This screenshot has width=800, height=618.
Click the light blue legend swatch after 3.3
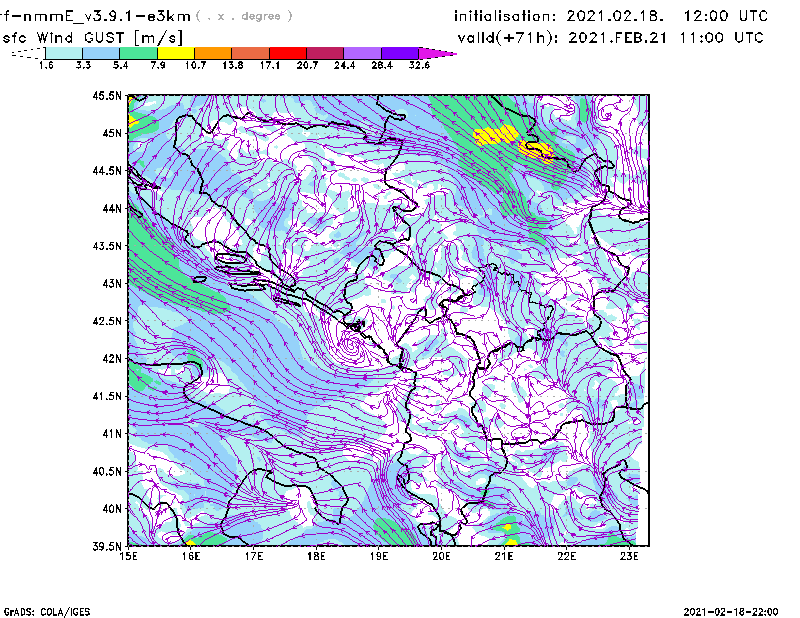(101, 53)
